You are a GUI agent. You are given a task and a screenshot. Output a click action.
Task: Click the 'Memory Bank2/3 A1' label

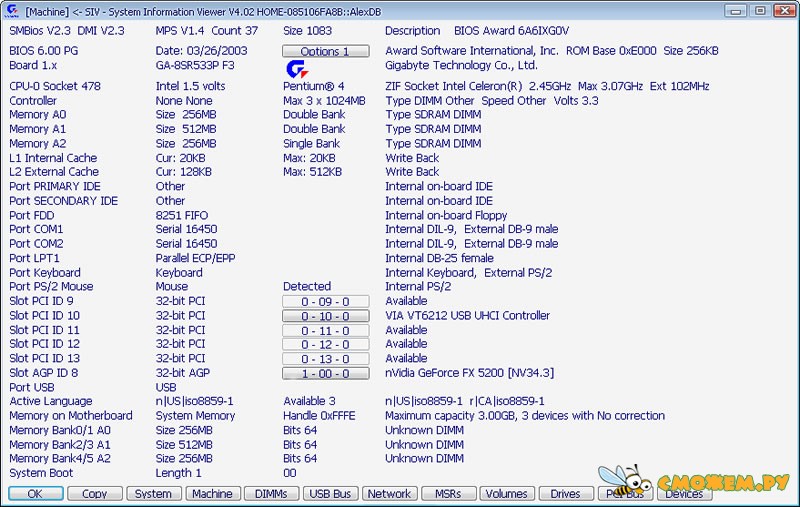point(60,445)
